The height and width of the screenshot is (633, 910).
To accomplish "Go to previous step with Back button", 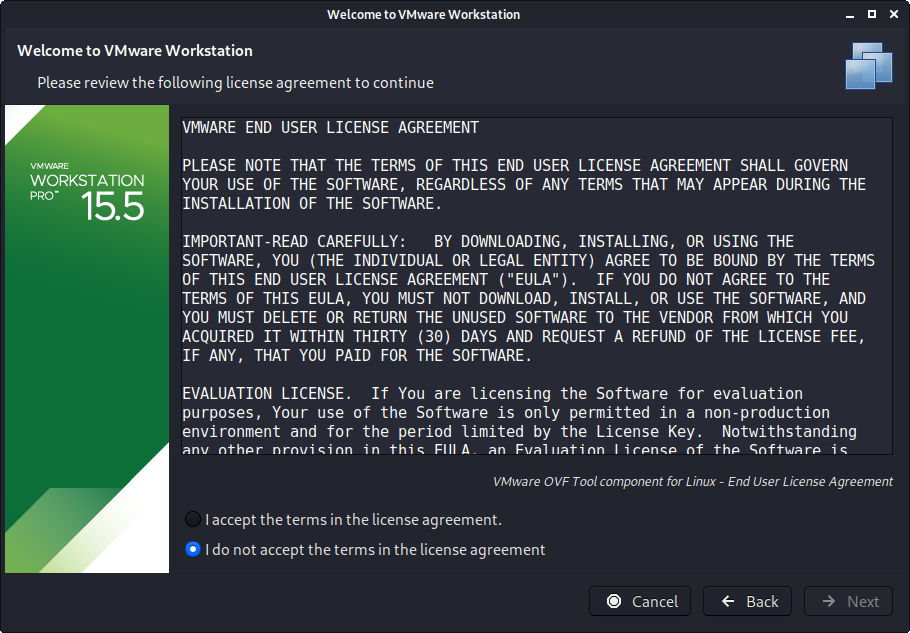I will [x=747, y=601].
